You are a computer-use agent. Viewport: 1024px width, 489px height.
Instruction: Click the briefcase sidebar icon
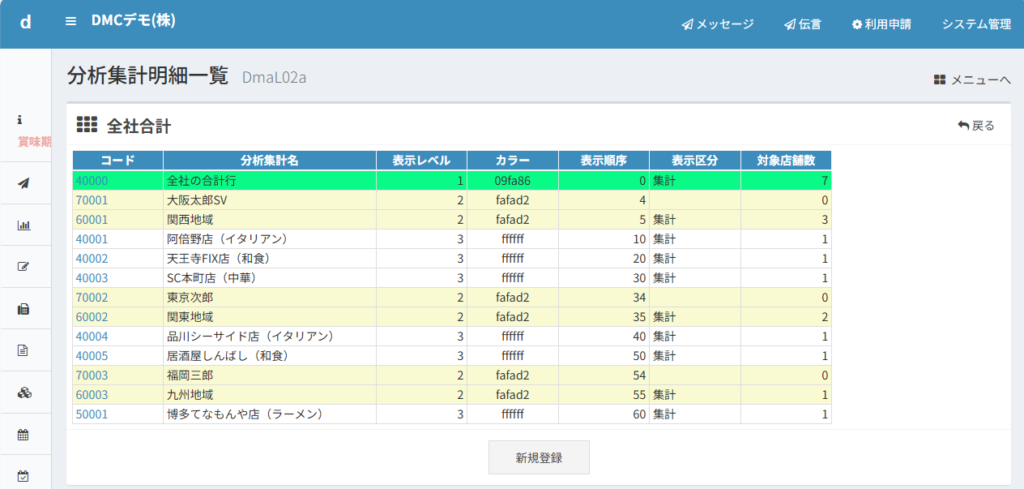tap(25, 308)
